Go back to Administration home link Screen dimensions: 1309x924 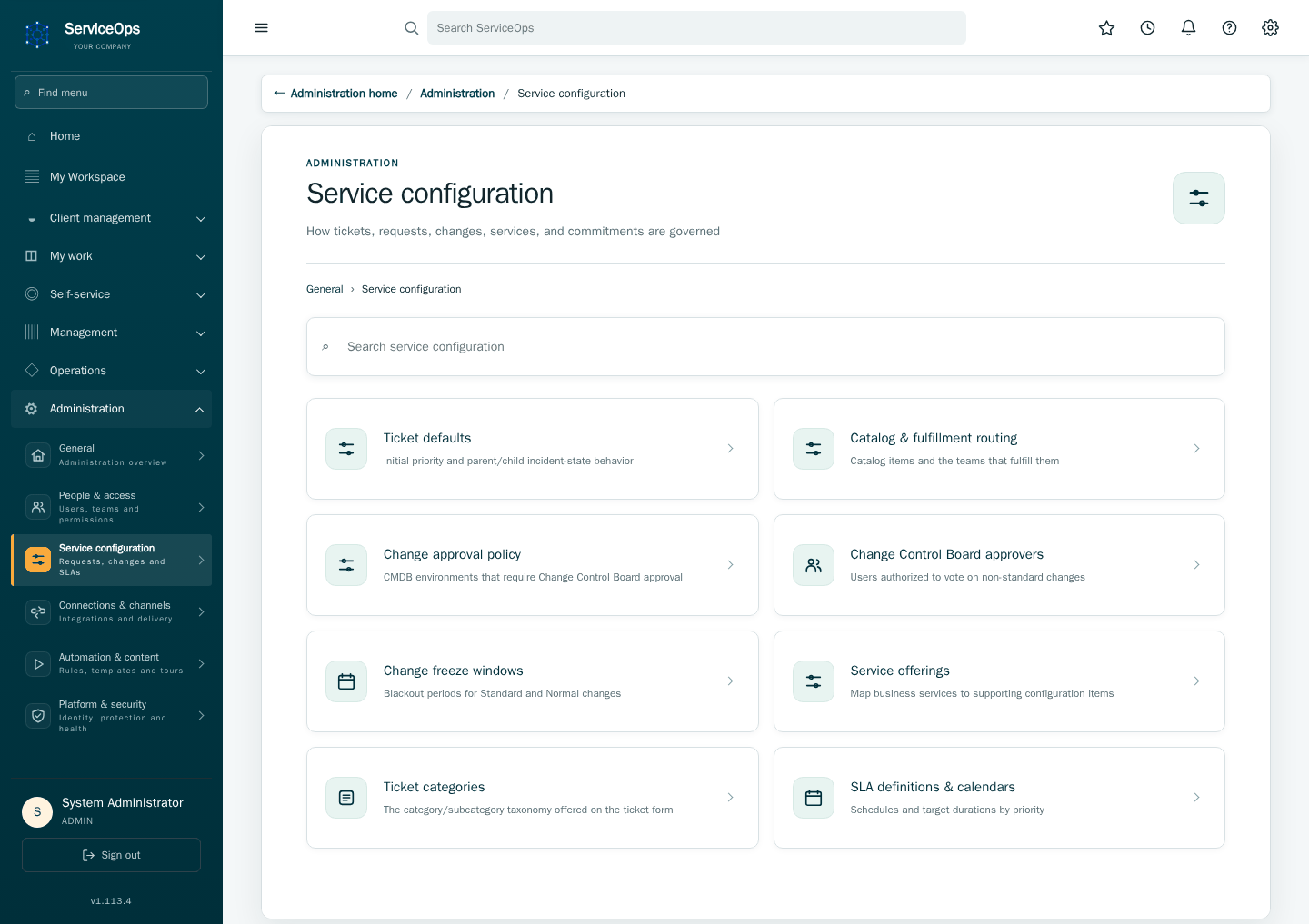[x=335, y=94]
